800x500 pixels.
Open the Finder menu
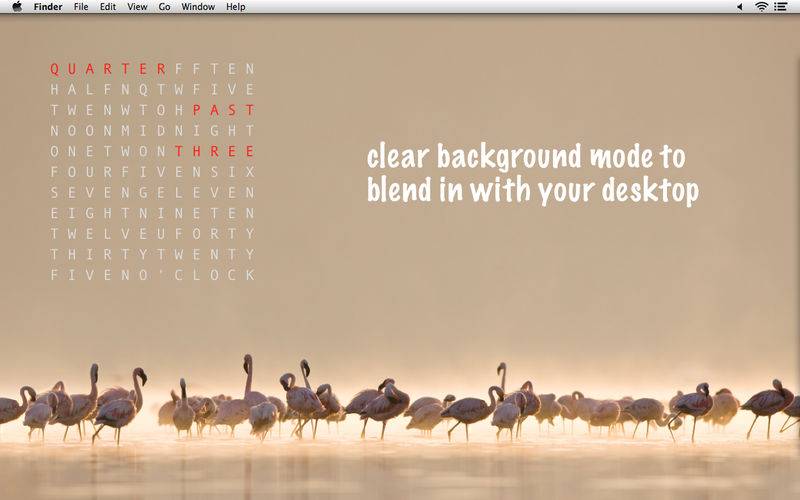coord(48,7)
